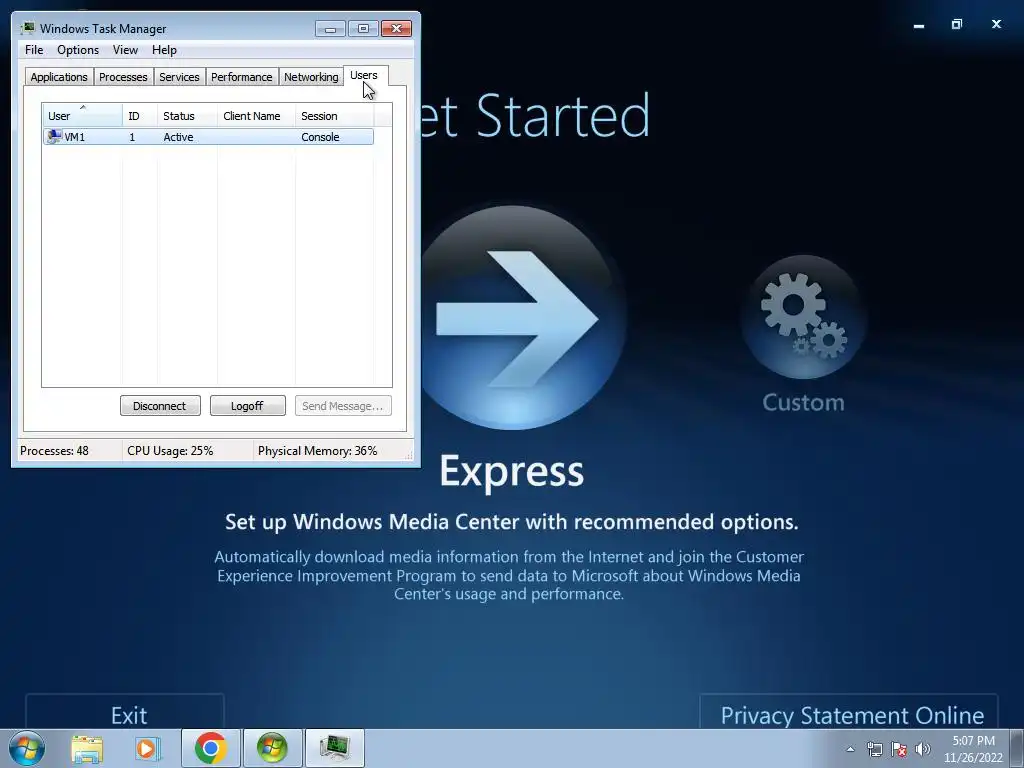Minimize the Windows Media Center window
Screen dimensions: 1024x768
[x=919, y=25]
